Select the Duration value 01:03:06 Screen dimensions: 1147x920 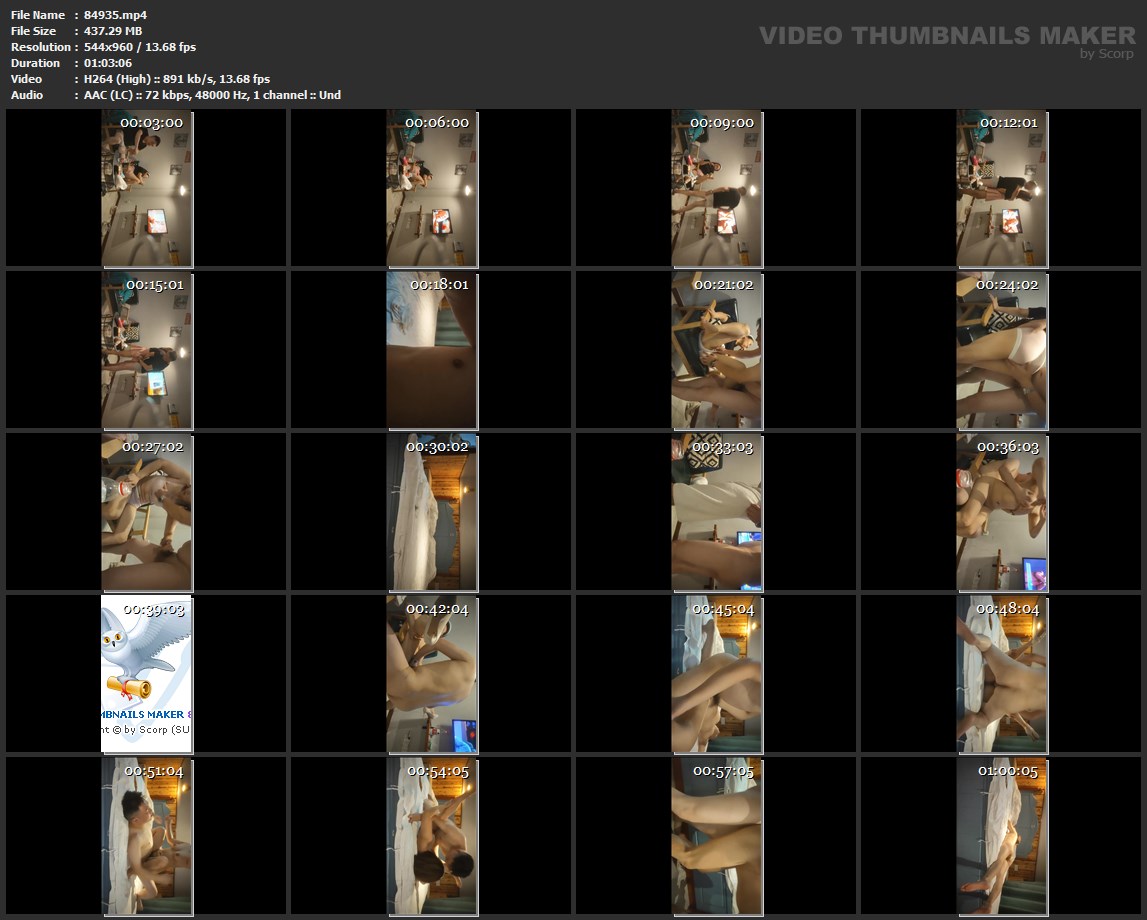(108, 63)
